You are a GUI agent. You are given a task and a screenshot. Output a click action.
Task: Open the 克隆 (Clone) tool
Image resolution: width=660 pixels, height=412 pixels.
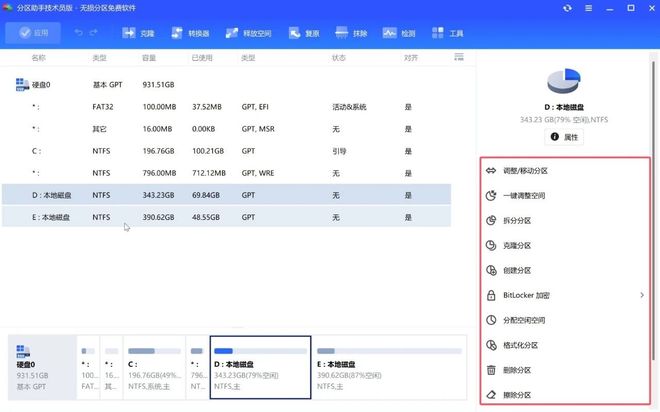138,33
